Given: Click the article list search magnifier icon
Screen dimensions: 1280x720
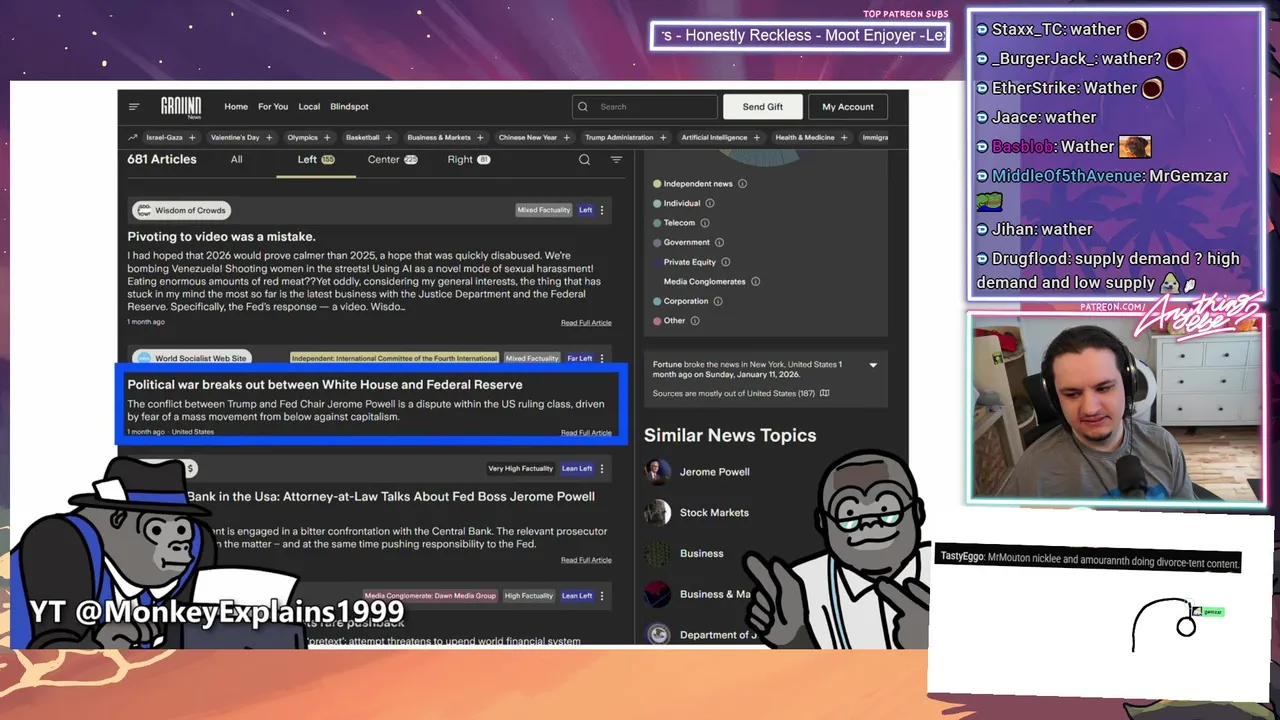Looking at the screenshot, I should (x=584, y=159).
